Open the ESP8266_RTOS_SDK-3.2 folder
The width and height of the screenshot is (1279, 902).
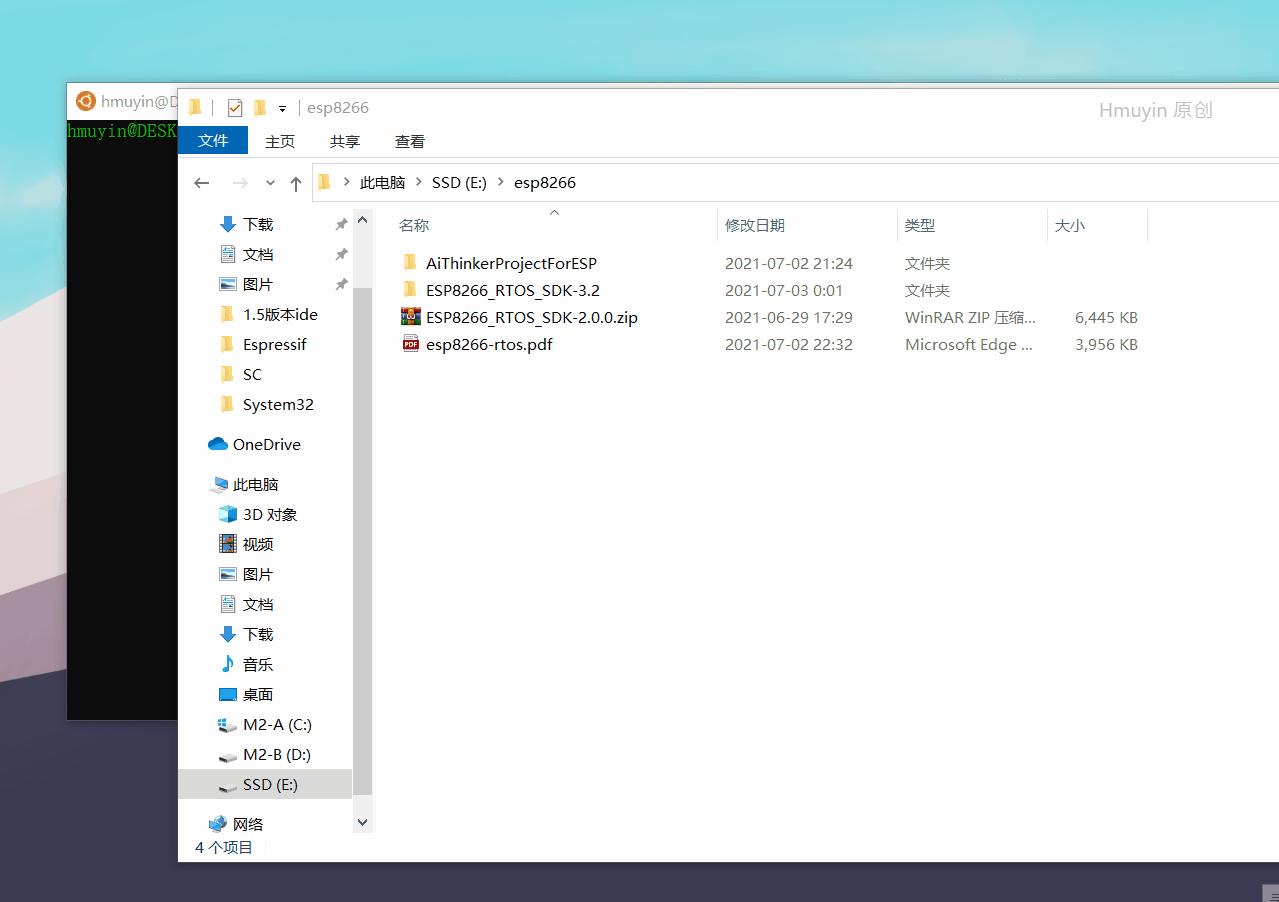click(x=512, y=290)
